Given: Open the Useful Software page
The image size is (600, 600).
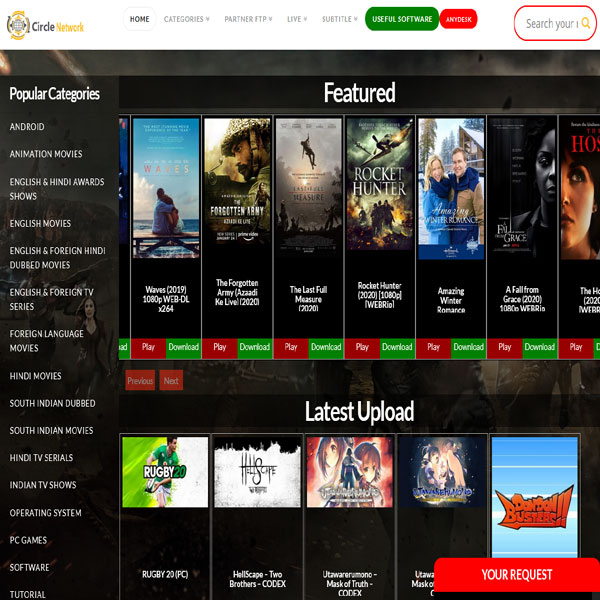Looking at the screenshot, I should click(x=402, y=19).
